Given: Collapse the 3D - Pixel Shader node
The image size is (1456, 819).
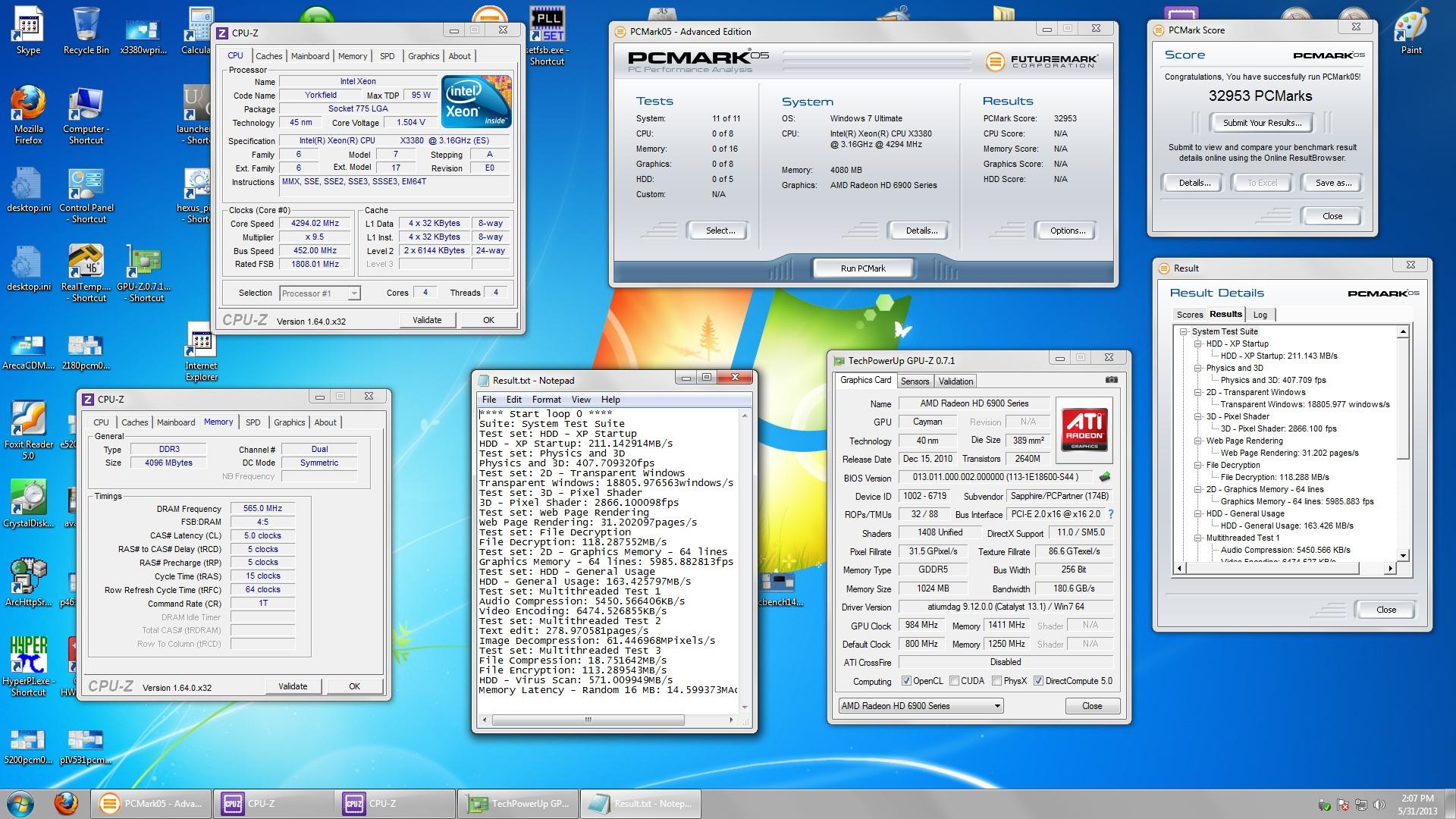Looking at the screenshot, I should click(x=1198, y=416).
